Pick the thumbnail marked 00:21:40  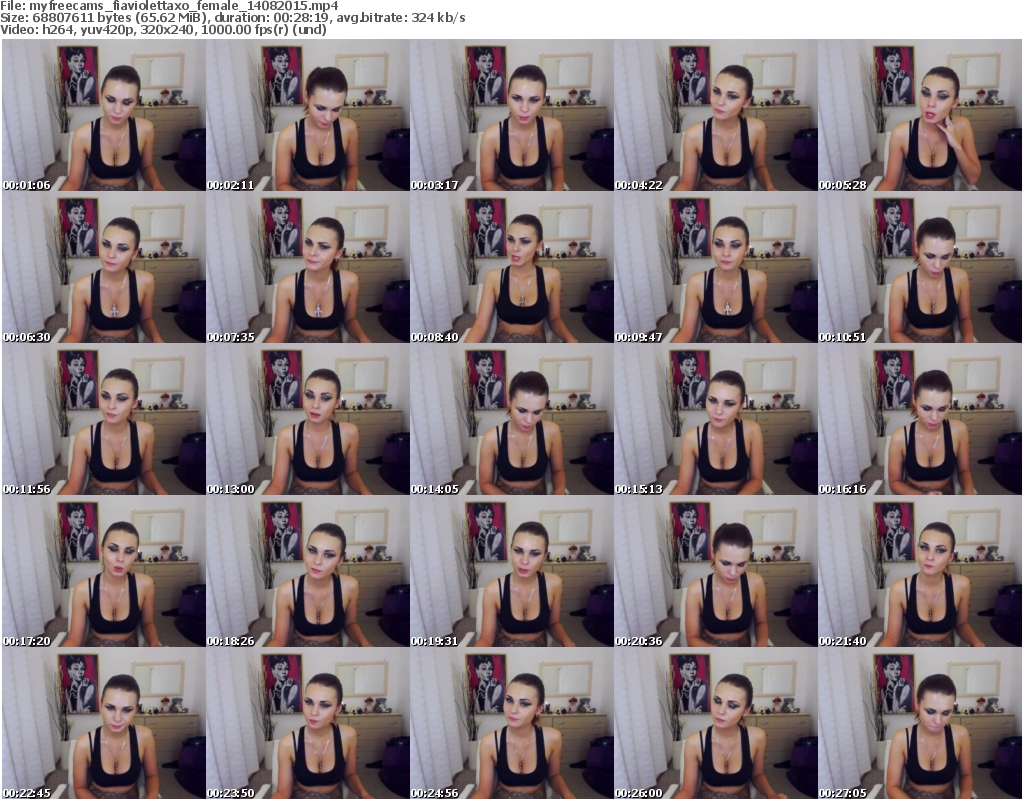[920, 572]
